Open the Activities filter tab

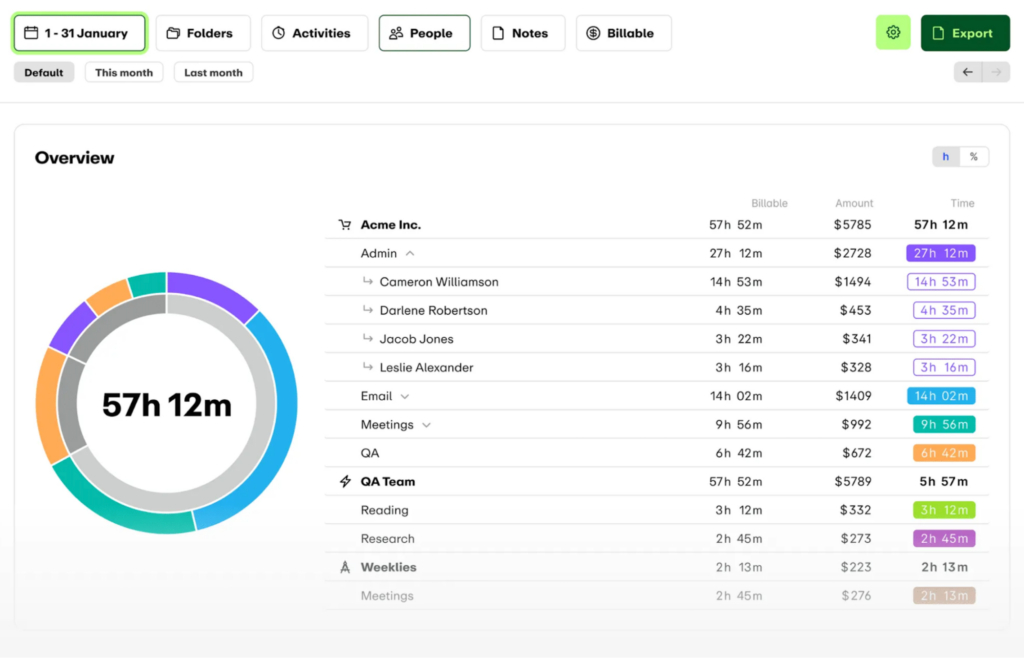pos(314,33)
